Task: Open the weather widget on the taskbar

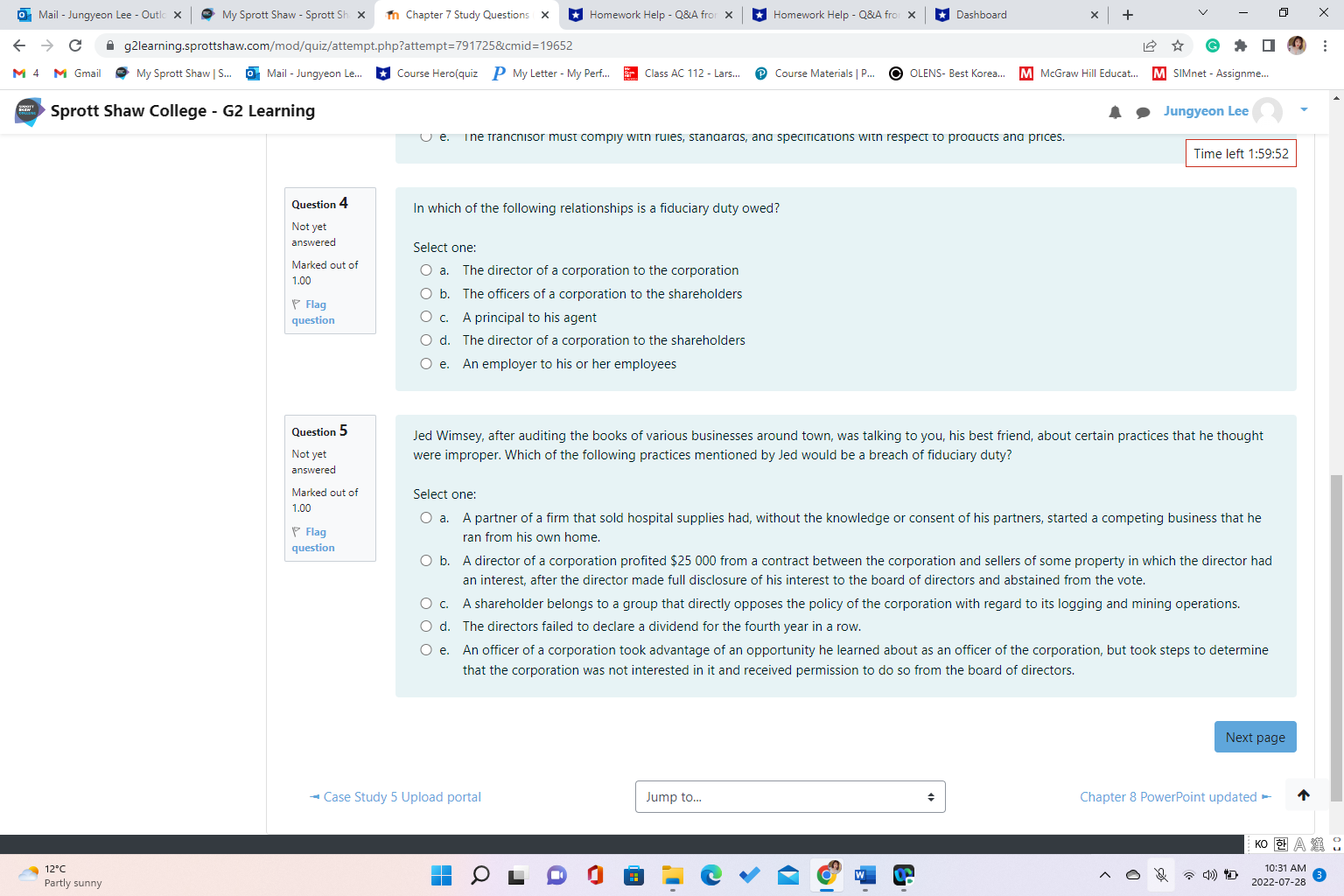Action: pyautogui.click(x=59, y=875)
